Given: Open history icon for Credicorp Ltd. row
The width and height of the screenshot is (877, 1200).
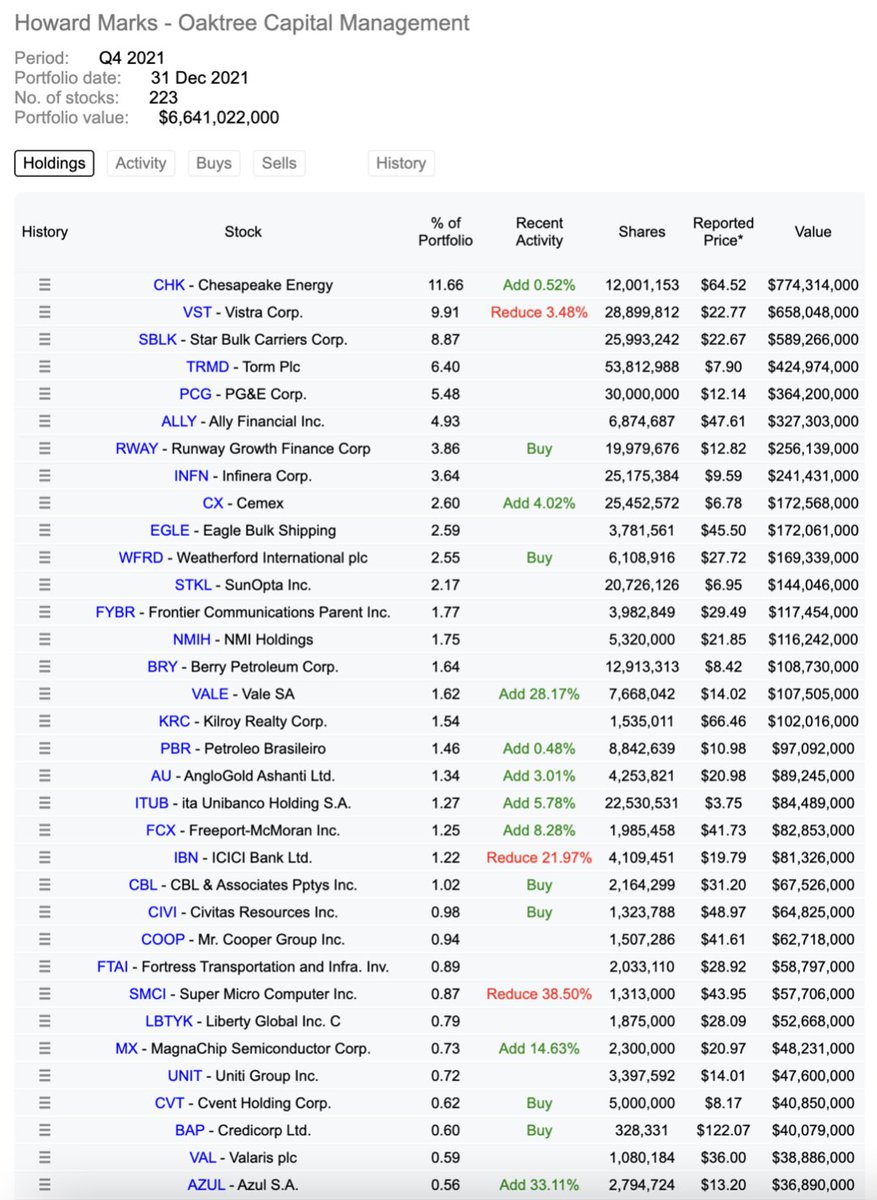Looking at the screenshot, I should point(44,1130).
